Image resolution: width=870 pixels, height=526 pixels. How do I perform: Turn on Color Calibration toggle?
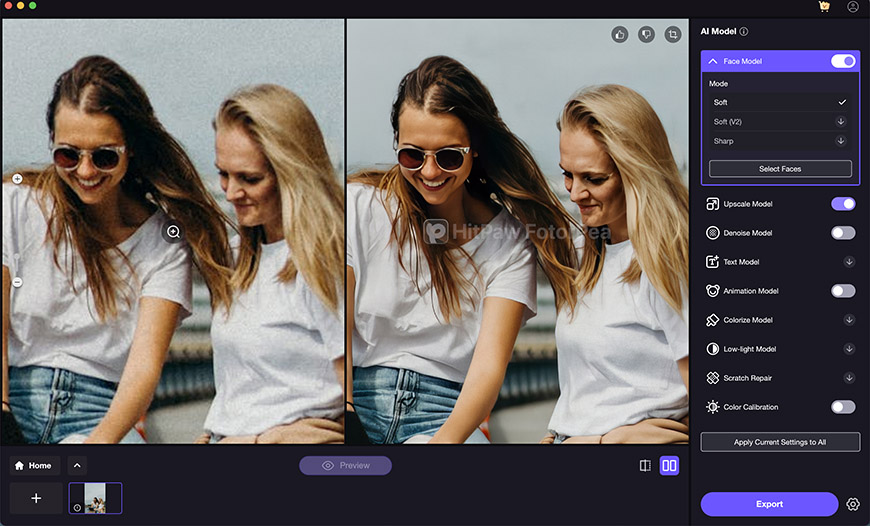tap(843, 407)
